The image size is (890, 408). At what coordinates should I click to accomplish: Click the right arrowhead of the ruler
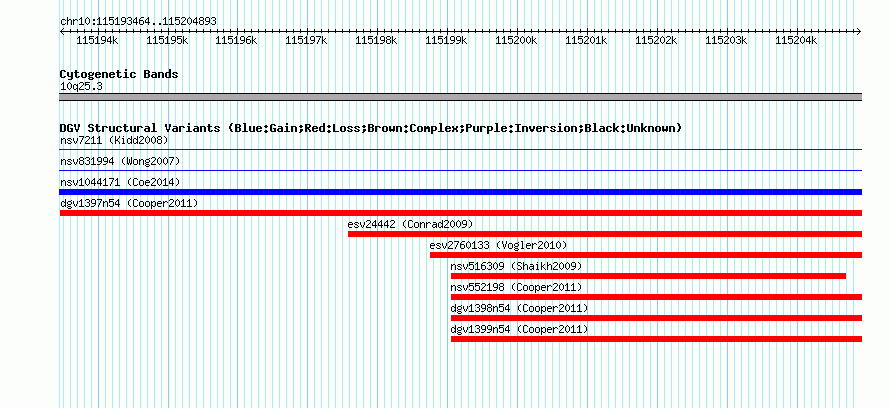point(859,31)
